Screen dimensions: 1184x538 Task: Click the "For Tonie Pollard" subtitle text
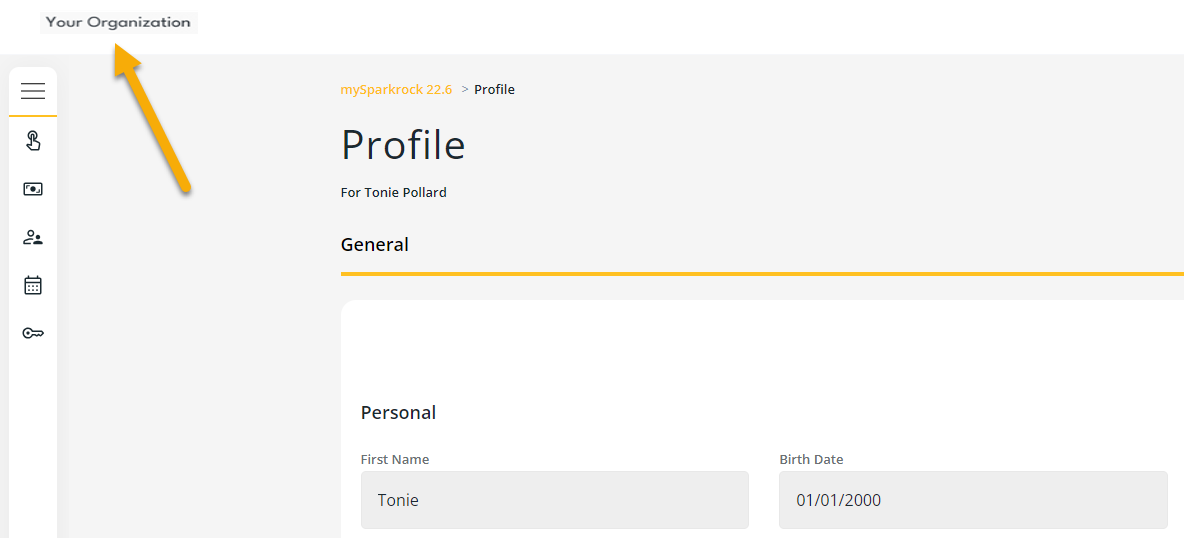coord(394,192)
